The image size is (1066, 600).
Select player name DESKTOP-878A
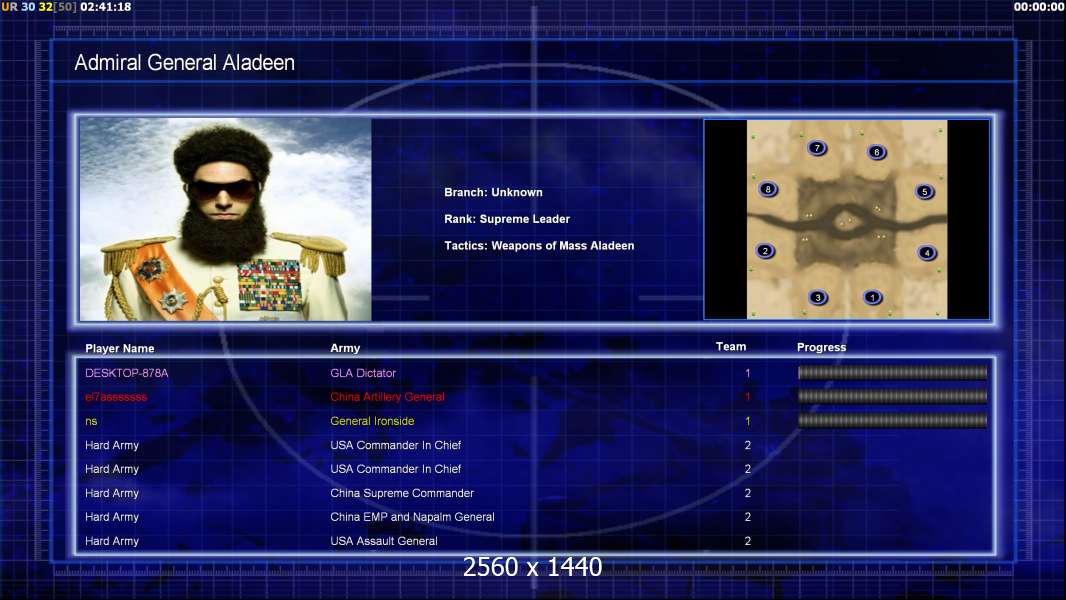pyautogui.click(x=126, y=373)
